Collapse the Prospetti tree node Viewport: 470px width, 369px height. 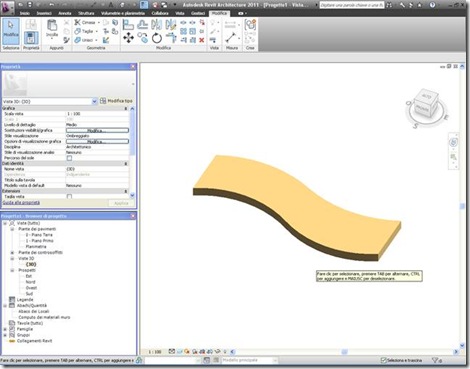click(x=12, y=270)
